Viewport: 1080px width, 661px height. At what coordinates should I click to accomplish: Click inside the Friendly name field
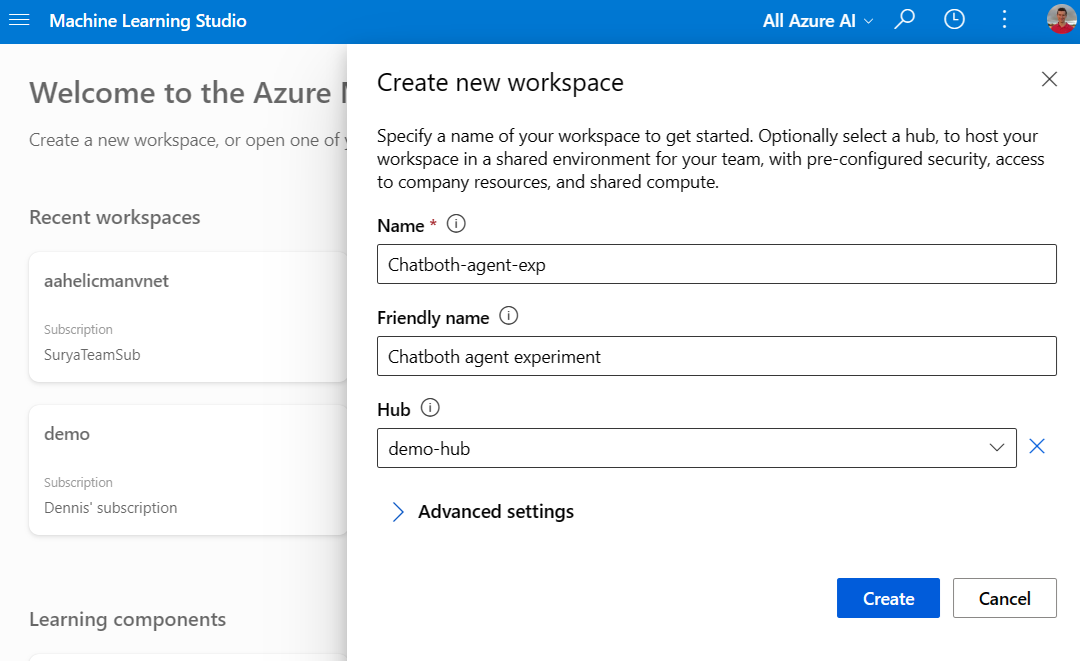tap(716, 356)
